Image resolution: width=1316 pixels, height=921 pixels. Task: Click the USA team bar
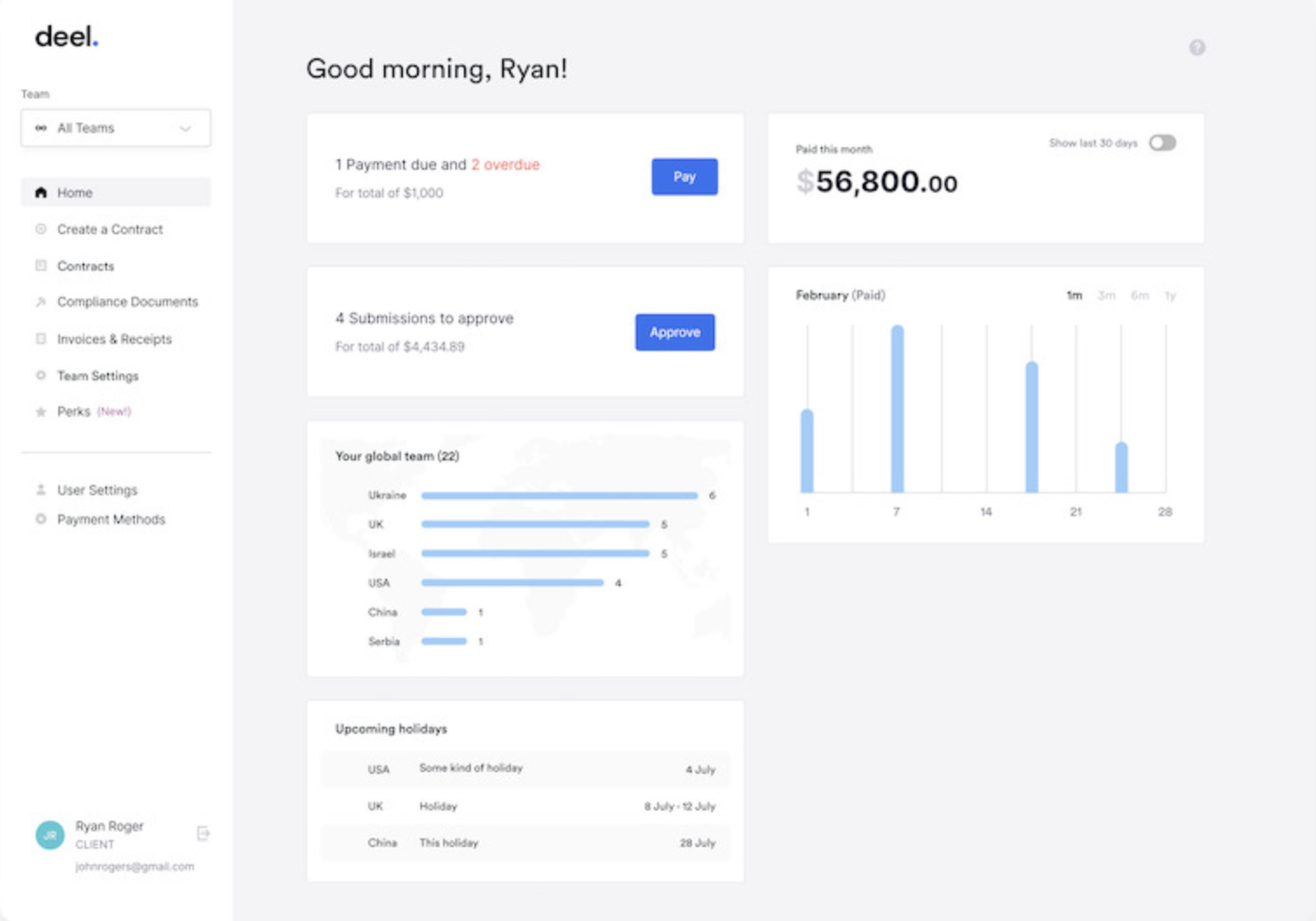513,583
